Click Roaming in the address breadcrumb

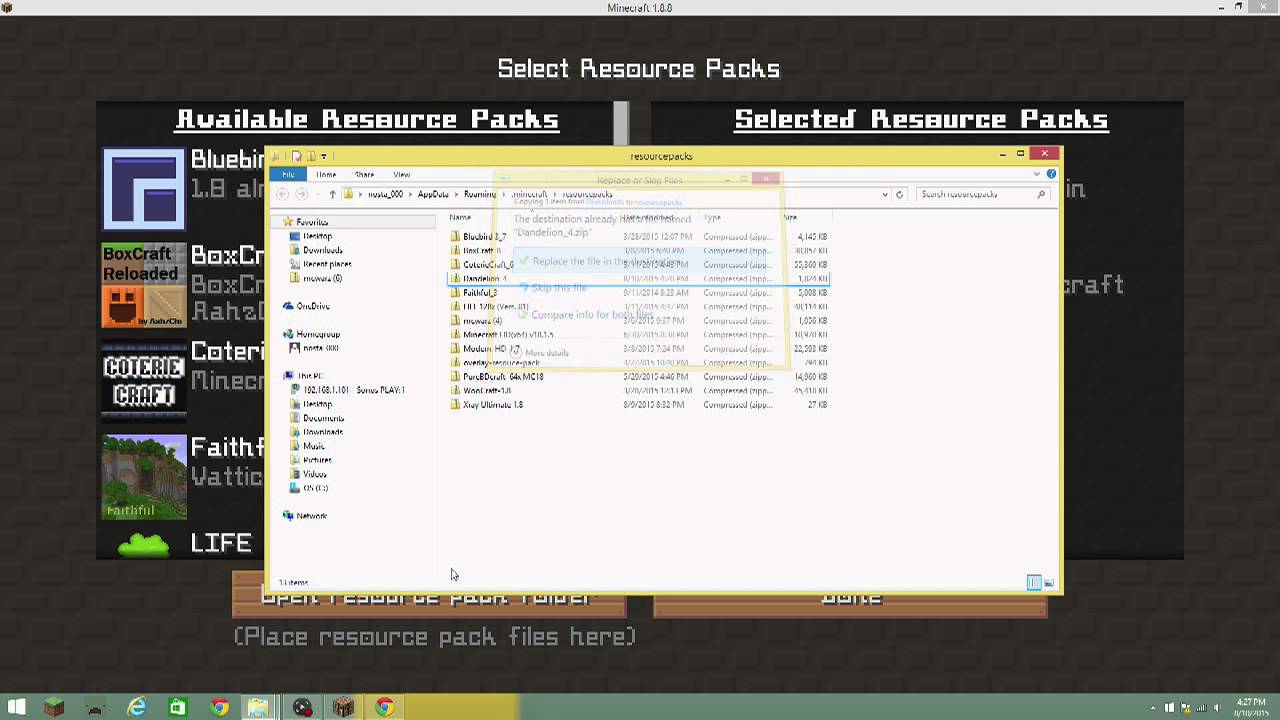pyautogui.click(x=480, y=194)
